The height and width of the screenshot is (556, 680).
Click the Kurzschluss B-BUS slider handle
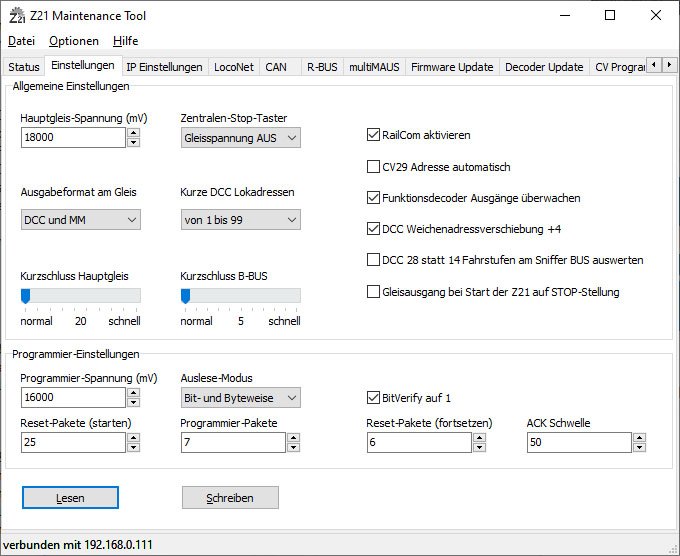186,296
